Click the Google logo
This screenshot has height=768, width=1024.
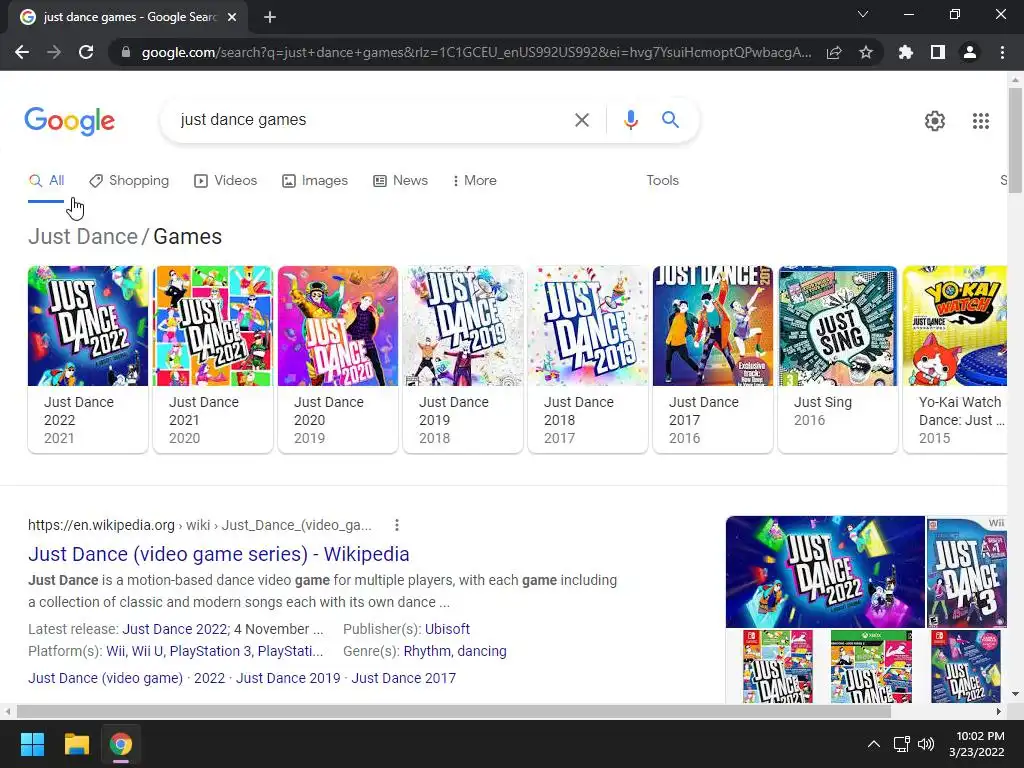[69, 121]
